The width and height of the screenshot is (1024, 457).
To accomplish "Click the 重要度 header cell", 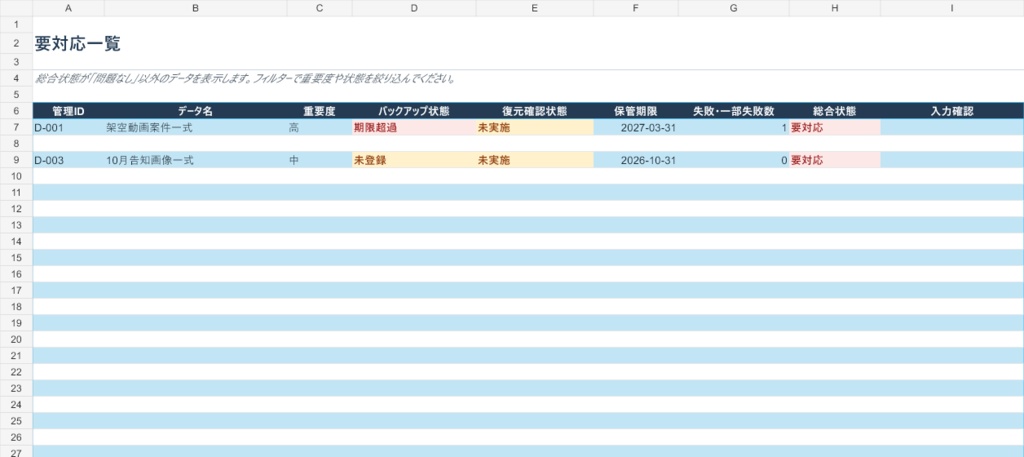I will 319,111.
